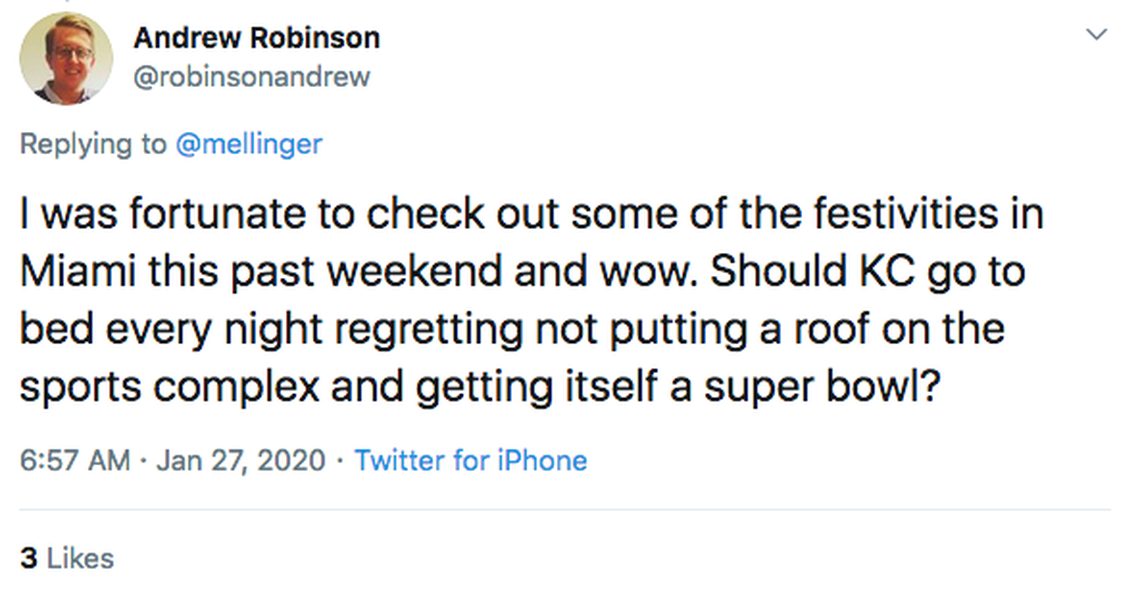Screen dimensions: 1140x599
Task: Visit the @mellinger profile mention
Action: [x=249, y=144]
